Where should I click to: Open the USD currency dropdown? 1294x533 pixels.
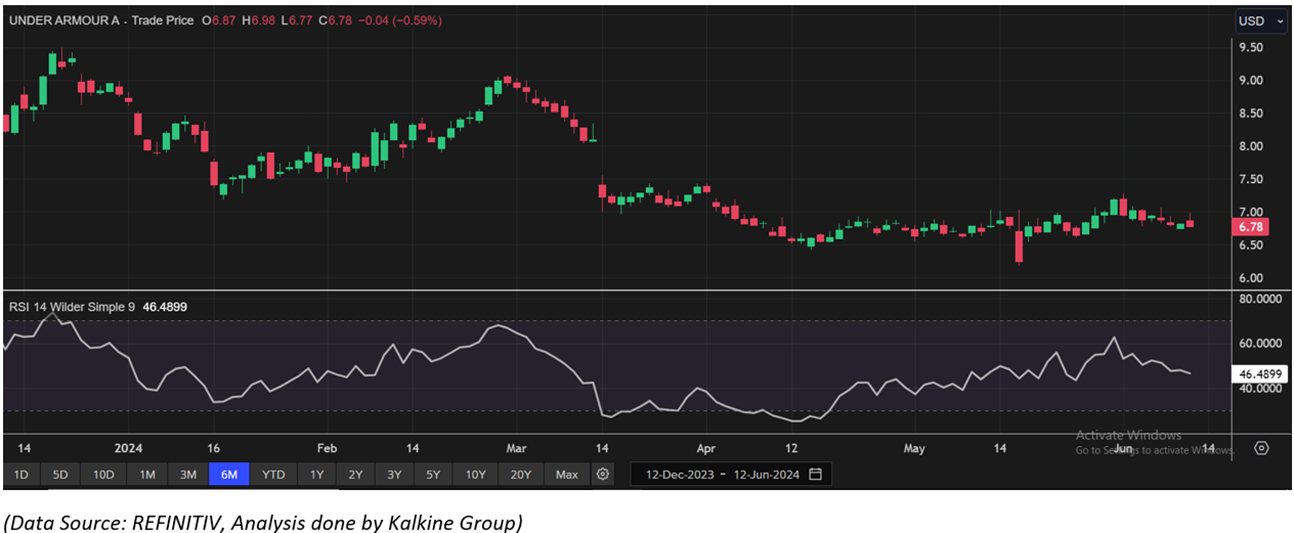(x=1262, y=21)
